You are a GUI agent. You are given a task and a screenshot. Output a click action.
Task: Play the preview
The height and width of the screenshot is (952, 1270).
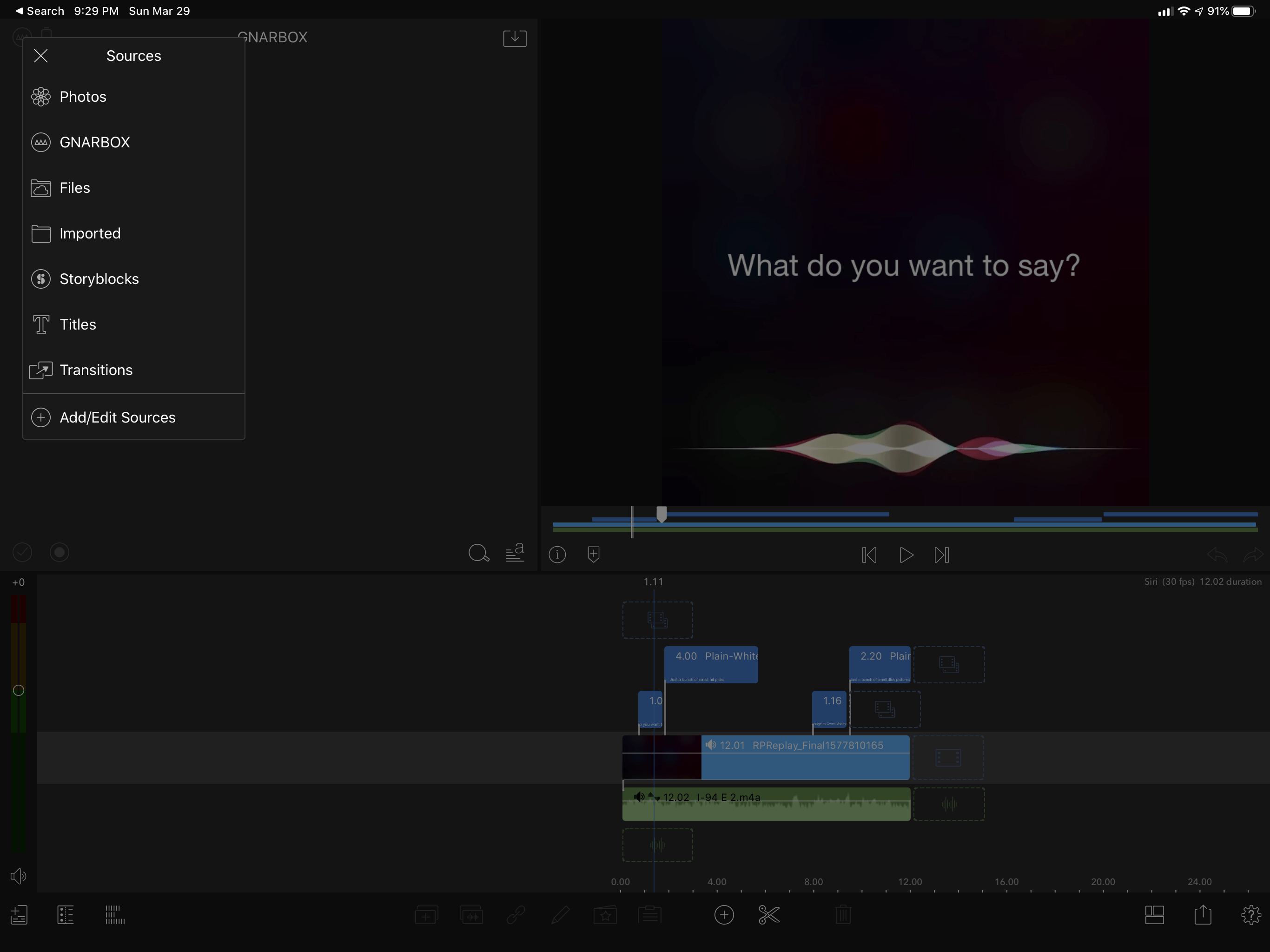[x=906, y=555]
